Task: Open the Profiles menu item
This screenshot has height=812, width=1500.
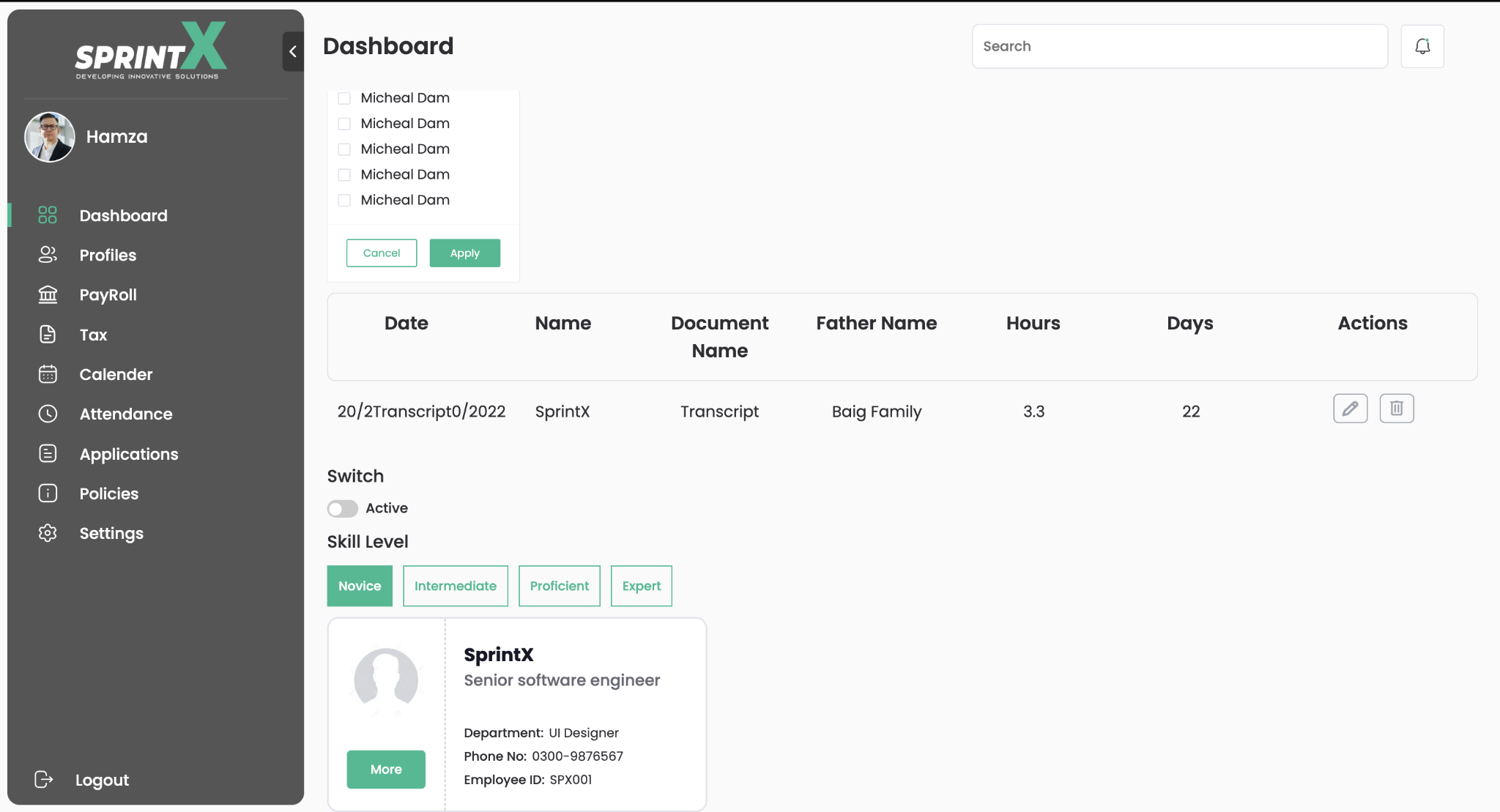Action: pyautogui.click(x=108, y=255)
